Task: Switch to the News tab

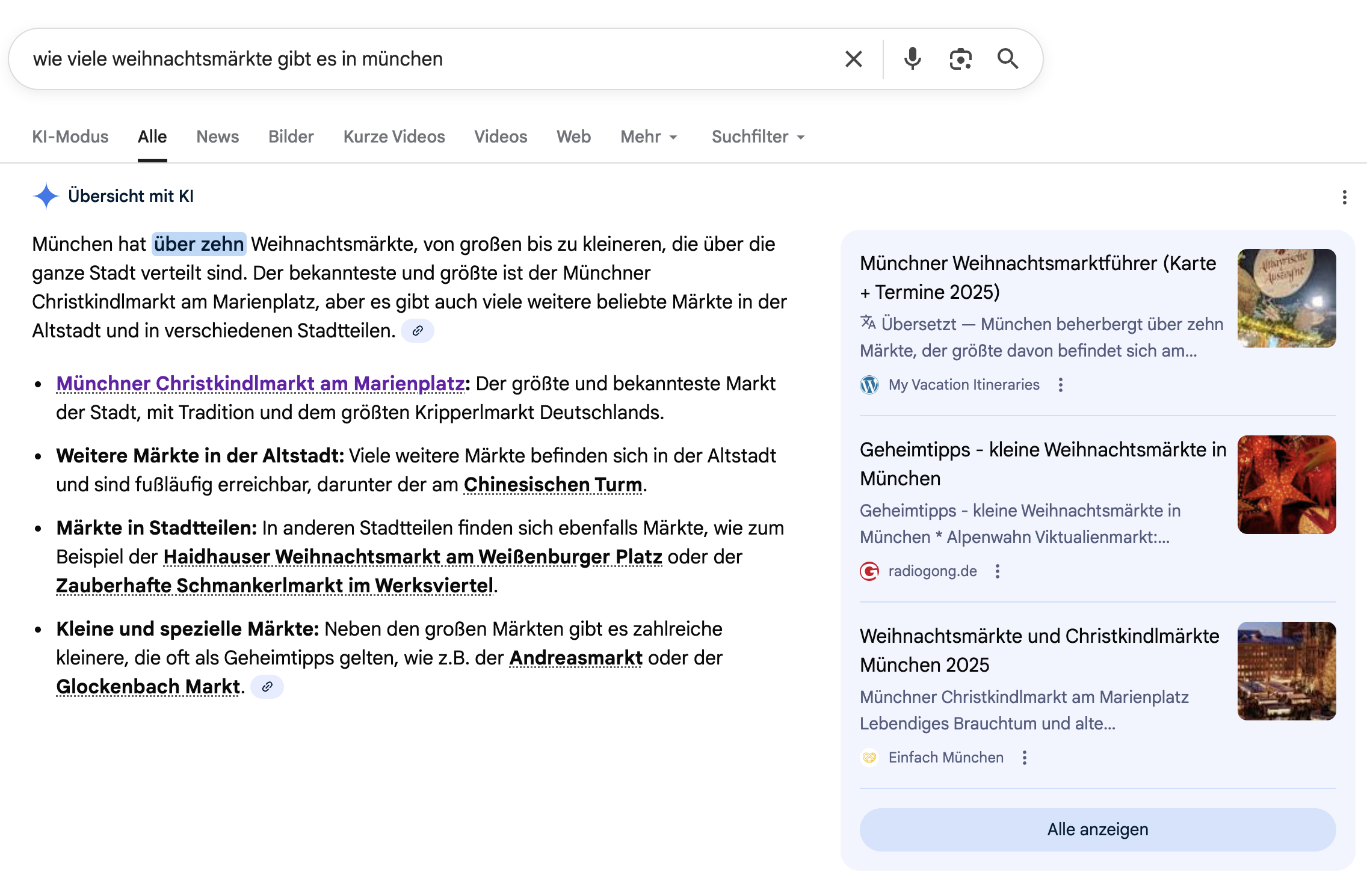Action: pos(217,137)
